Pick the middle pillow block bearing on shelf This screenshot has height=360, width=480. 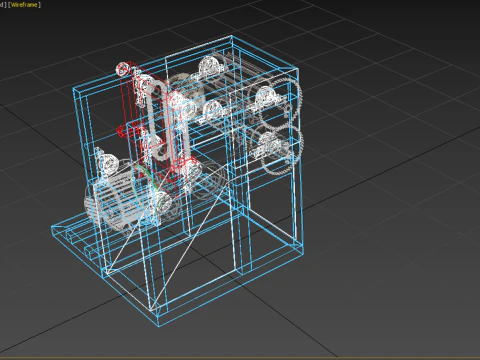tap(213, 110)
